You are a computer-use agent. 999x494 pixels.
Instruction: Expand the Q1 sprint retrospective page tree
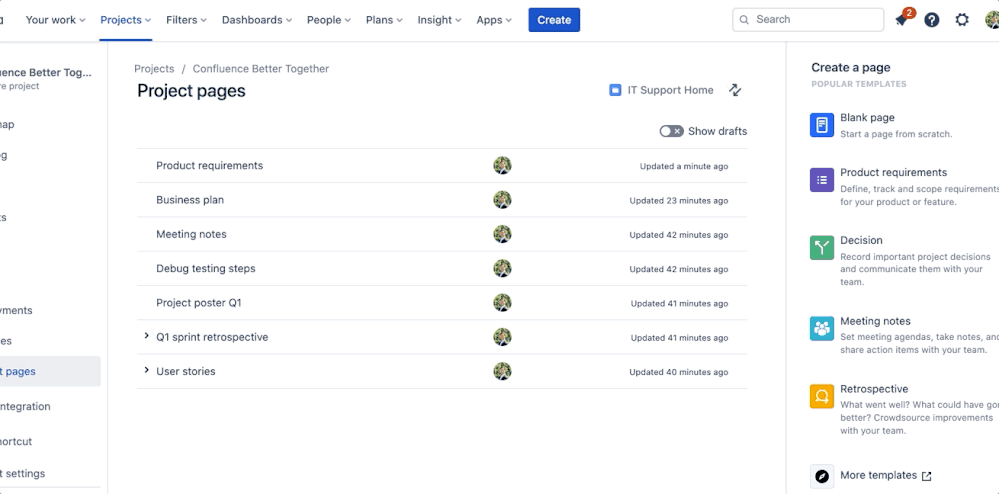[x=147, y=336]
